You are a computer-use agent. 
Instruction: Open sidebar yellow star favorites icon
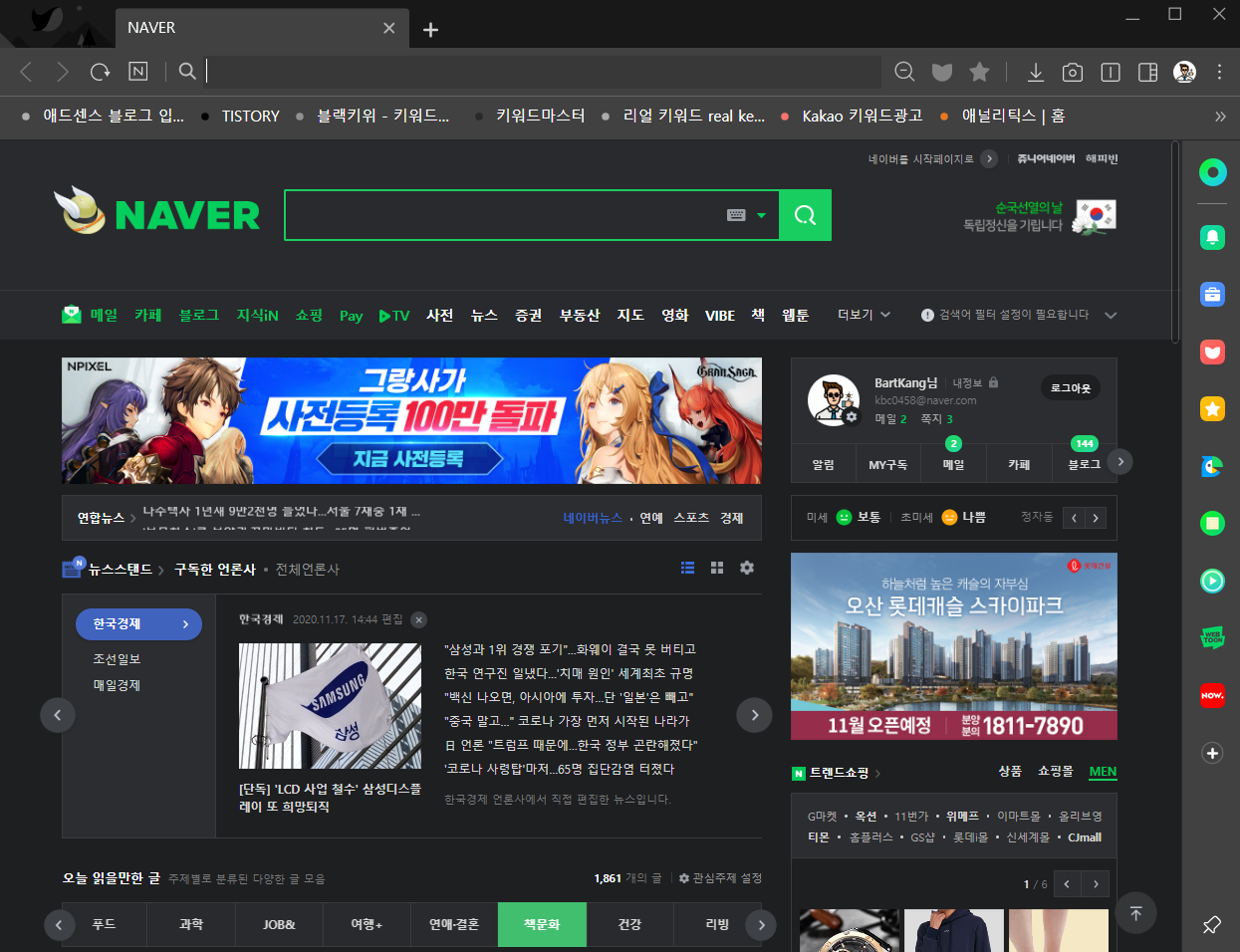(x=1212, y=408)
